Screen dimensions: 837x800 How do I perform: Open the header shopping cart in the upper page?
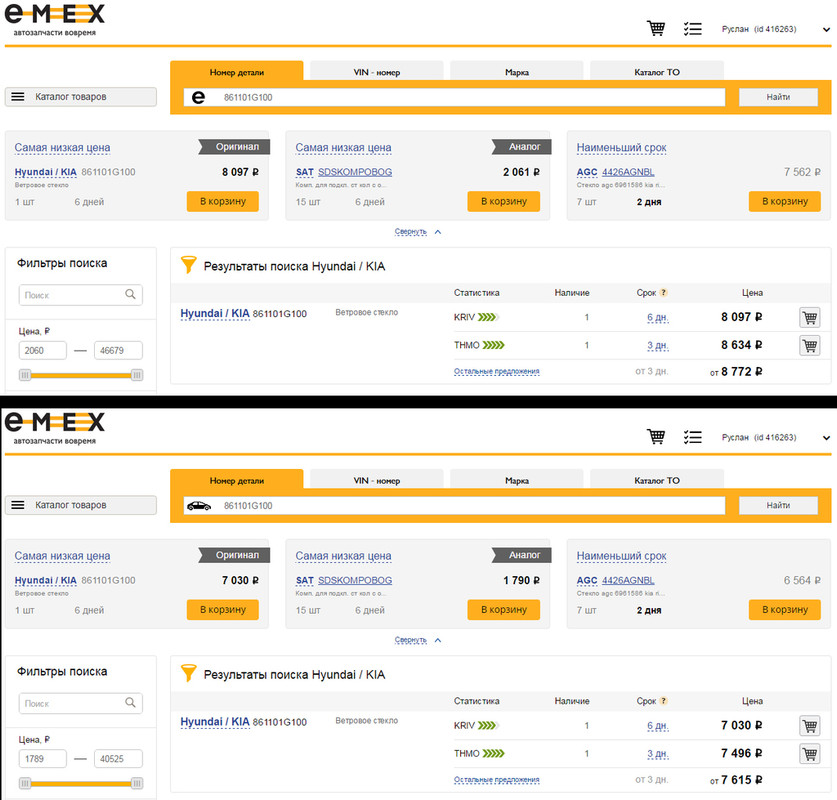(656, 28)
